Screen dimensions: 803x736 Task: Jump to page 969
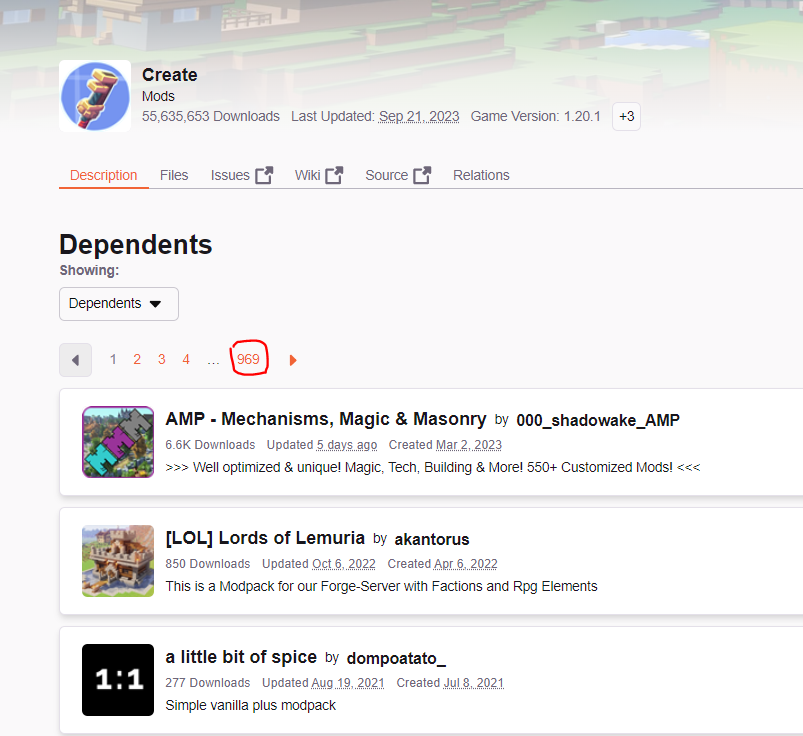click(248, 359)
